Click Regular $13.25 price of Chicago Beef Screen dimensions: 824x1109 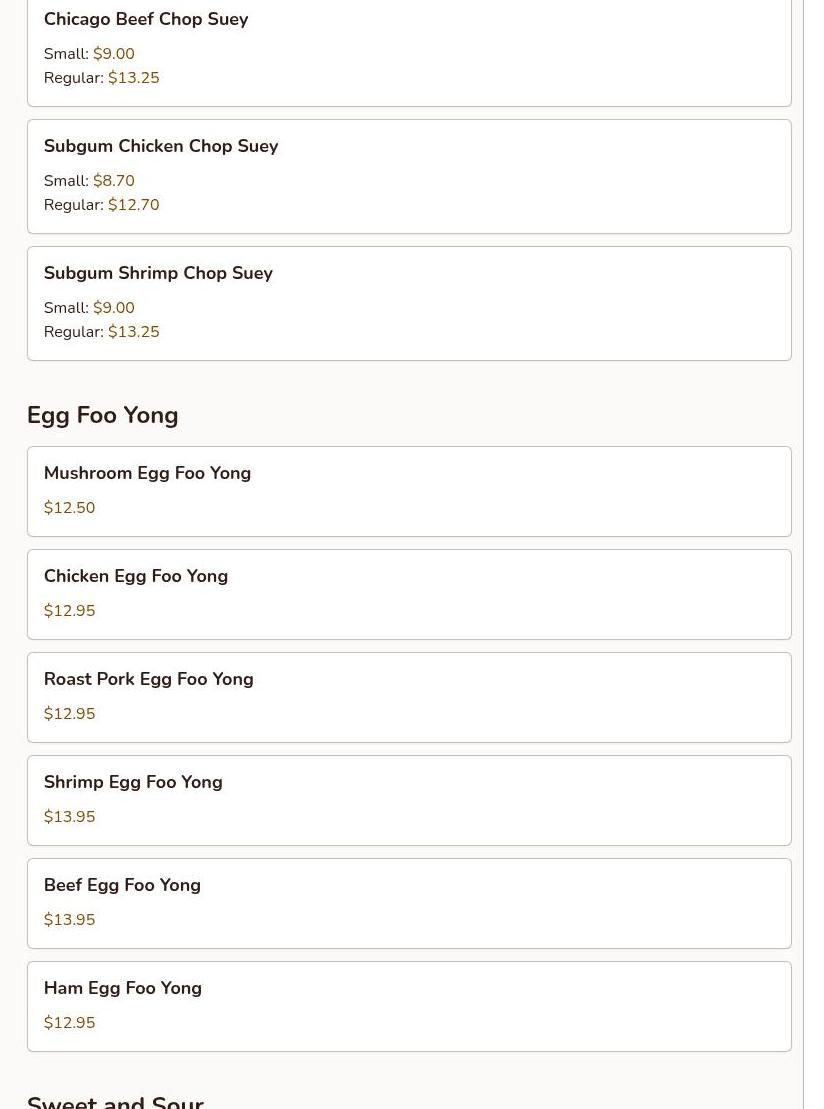pyautogui.click(x=102, y=78)
